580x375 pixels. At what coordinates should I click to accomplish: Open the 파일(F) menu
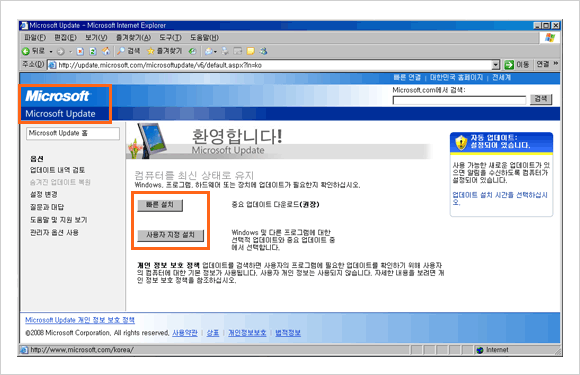pyautogui.click(x=35, y=37)
